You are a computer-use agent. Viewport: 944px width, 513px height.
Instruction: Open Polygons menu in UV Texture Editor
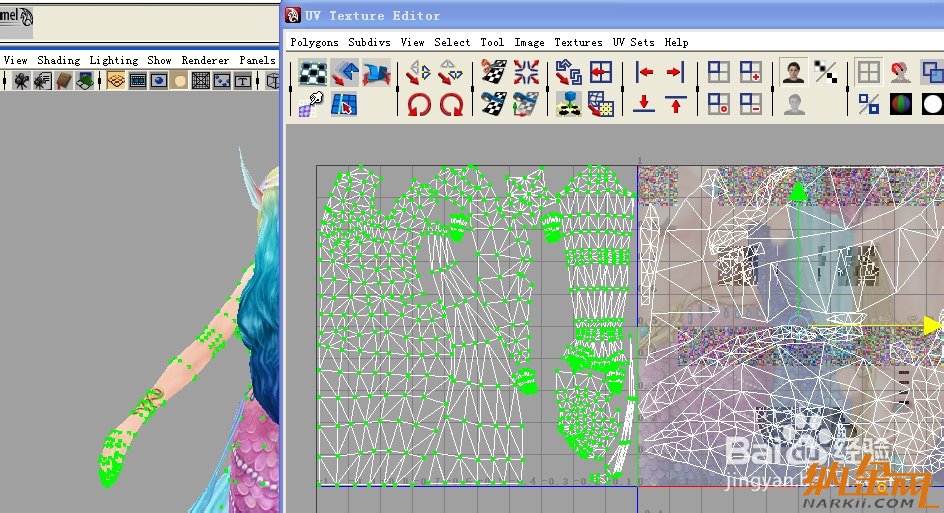(x=314, y=42)
